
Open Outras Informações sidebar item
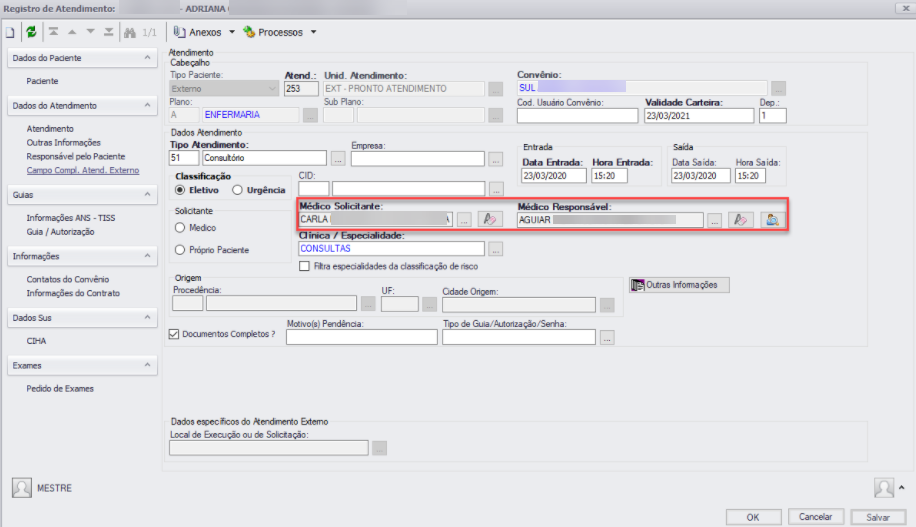pos(64,143)
